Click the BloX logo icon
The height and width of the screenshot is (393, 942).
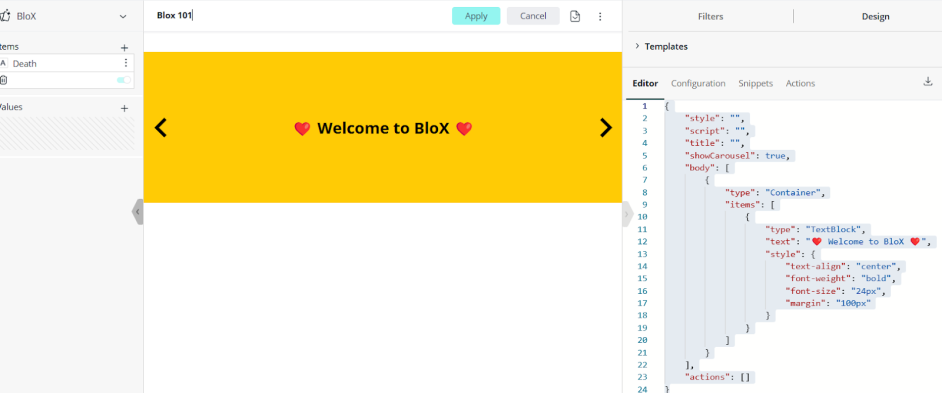click(x=5, y=16)
